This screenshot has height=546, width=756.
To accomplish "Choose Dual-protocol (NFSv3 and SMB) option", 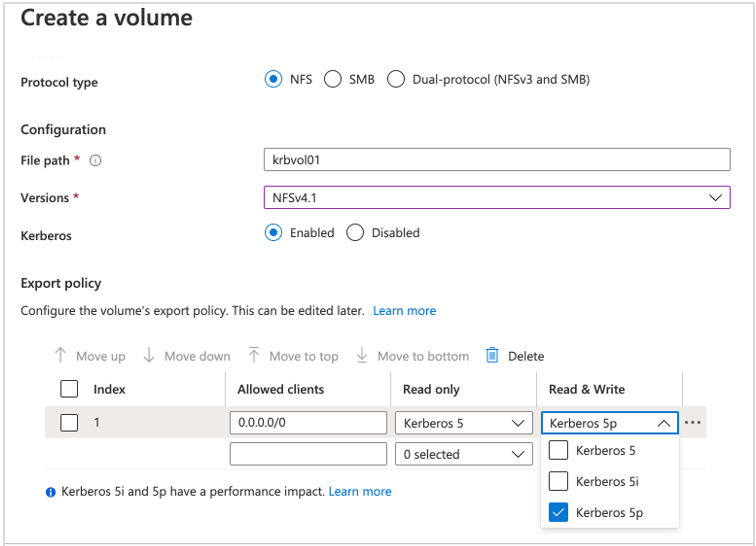I will 397,79.
